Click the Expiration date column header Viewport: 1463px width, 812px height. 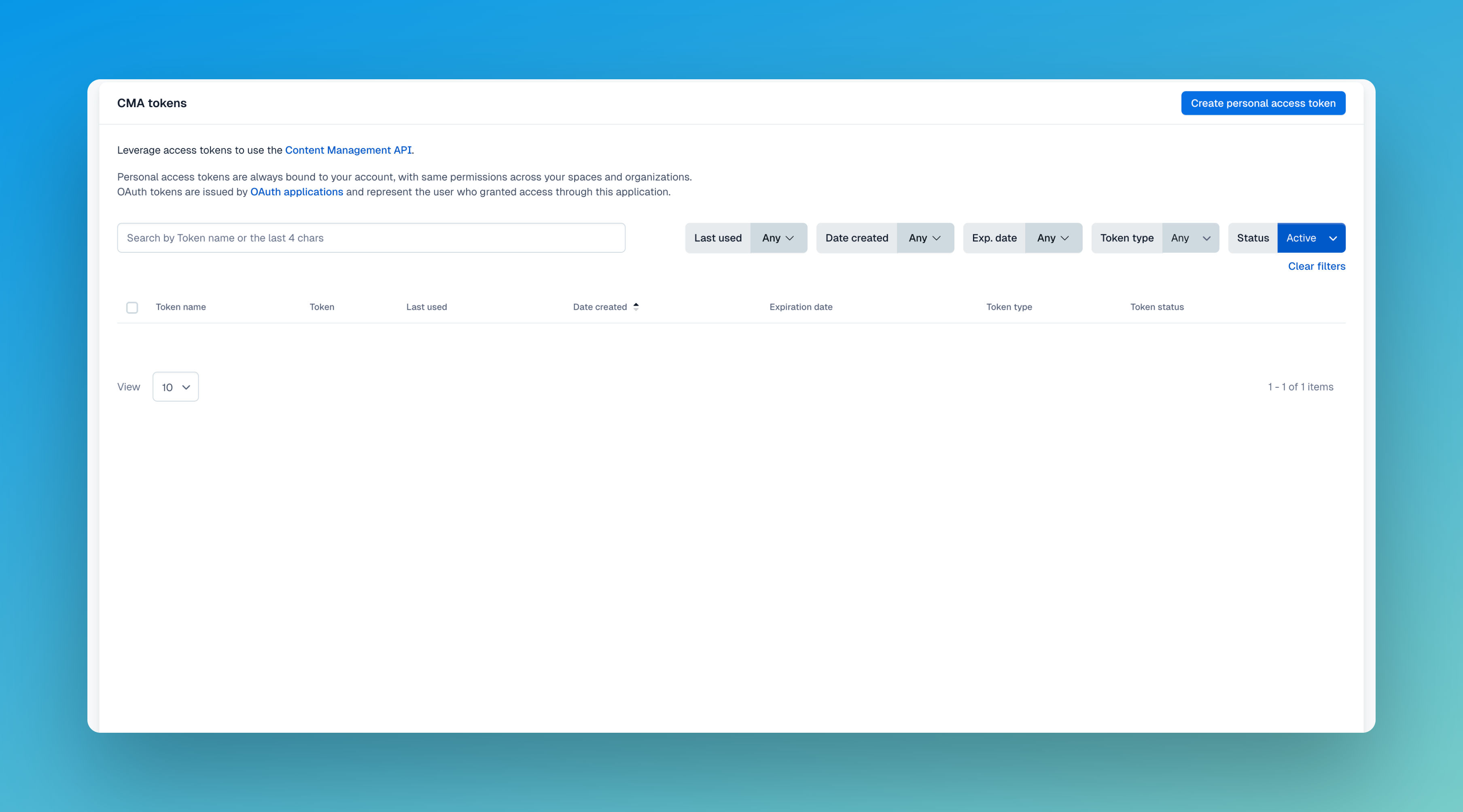coord(800,307)
